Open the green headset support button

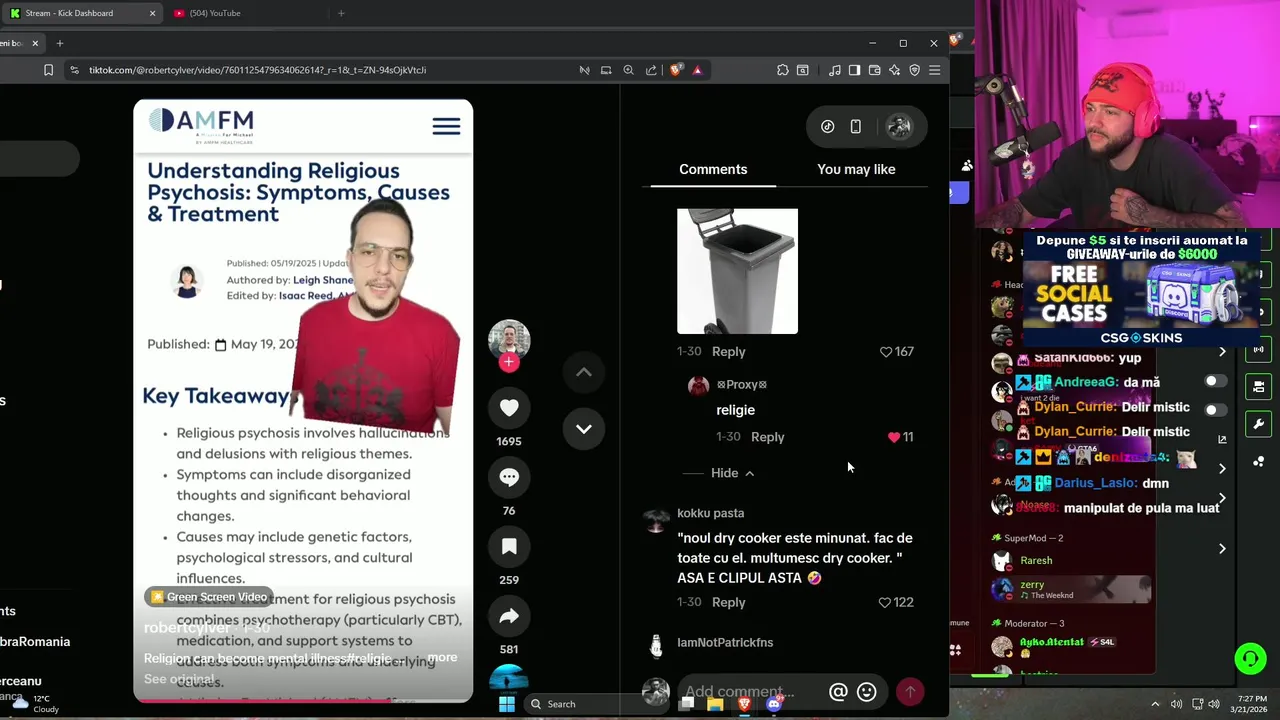[1250, 658]
